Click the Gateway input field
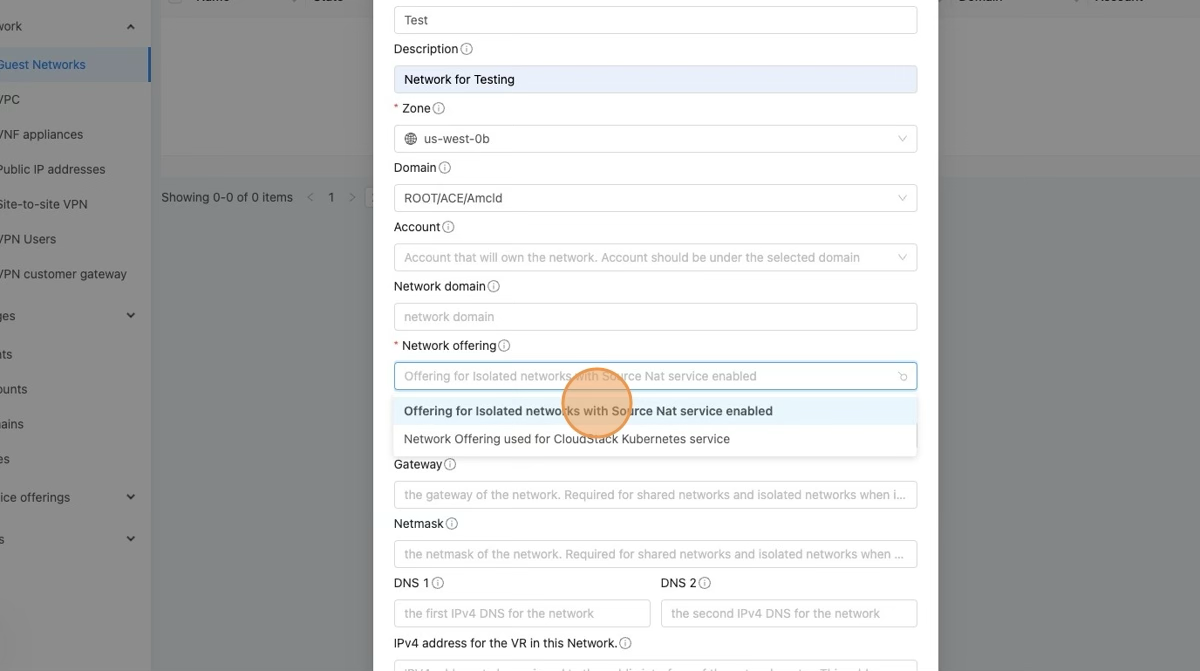This screenshot has height=671, width=1200. 655,495
